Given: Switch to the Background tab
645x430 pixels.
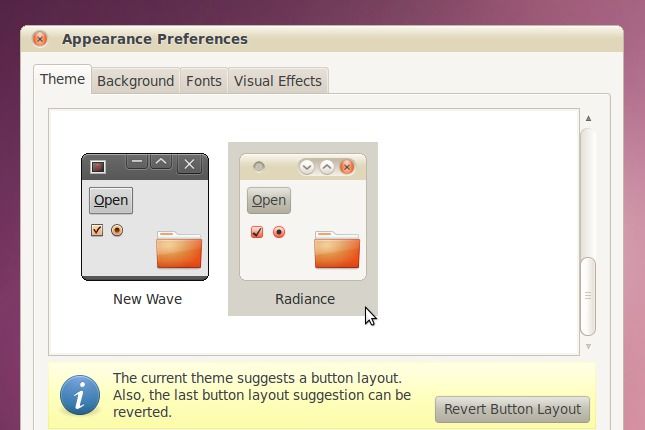Looking at the screenshot, I should tap(135, 82).
